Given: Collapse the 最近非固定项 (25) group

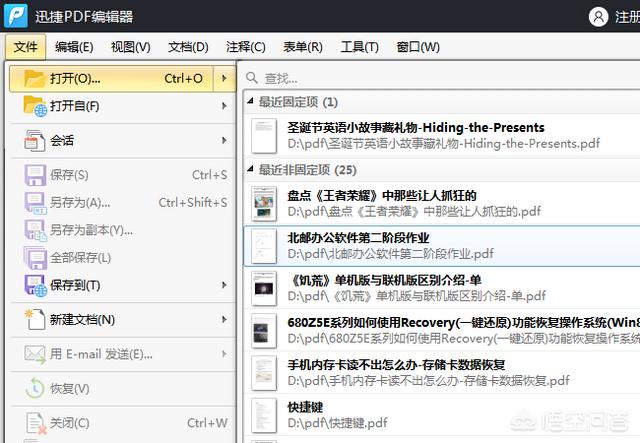Looking at the screenshot, I should click(250, 170).
